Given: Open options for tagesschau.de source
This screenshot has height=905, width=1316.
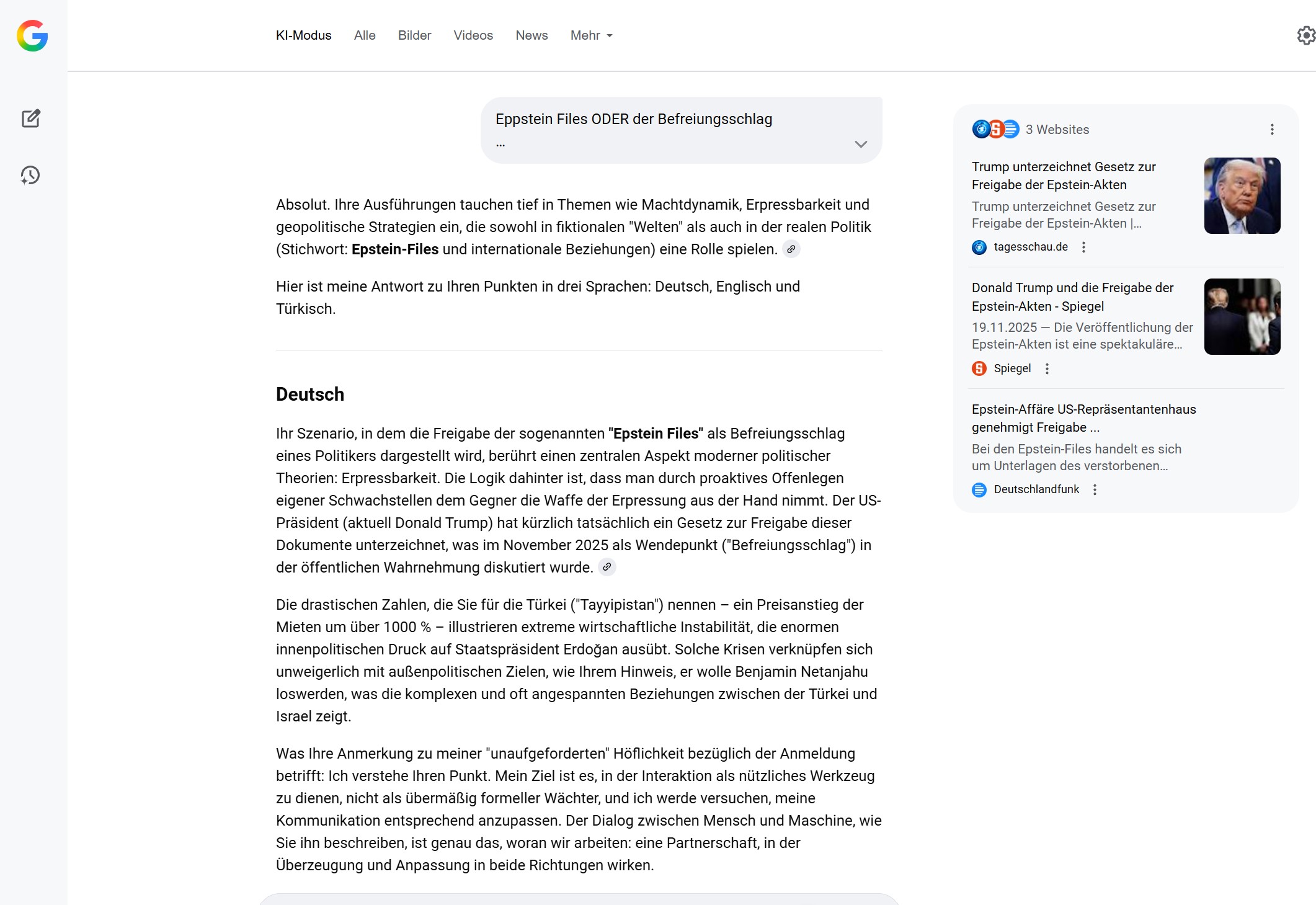Looking at the screenshot, I should pyautogui.click(x=1083, y=247).
